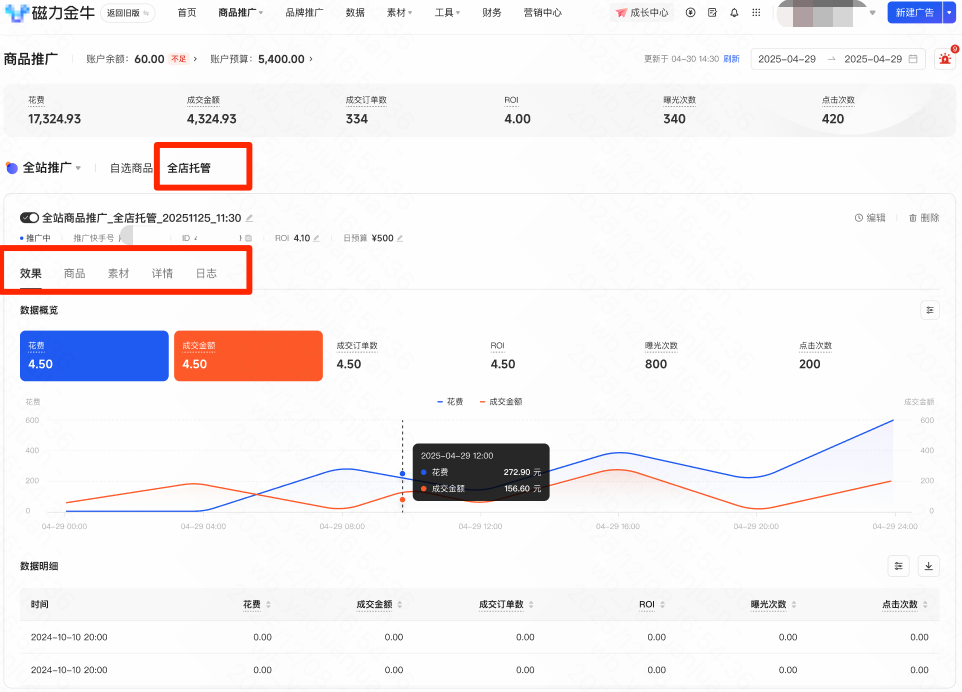
Task: Switch to 自选商品 tab
Action: point(131,168)
